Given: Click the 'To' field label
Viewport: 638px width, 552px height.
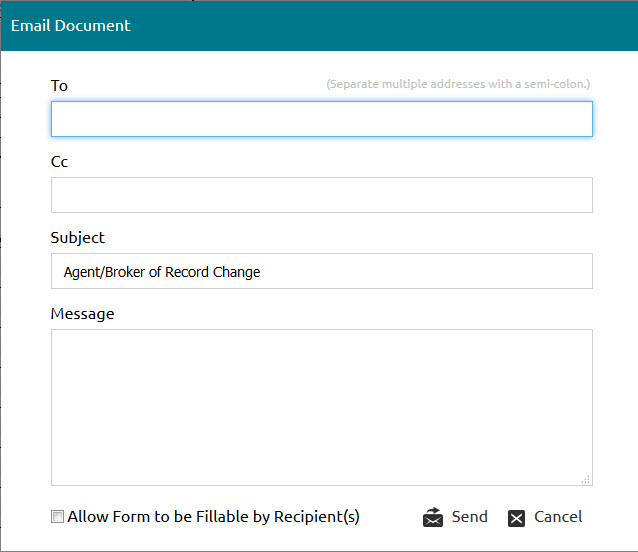Looking at the screenshot, I should [x=59, y=85].
